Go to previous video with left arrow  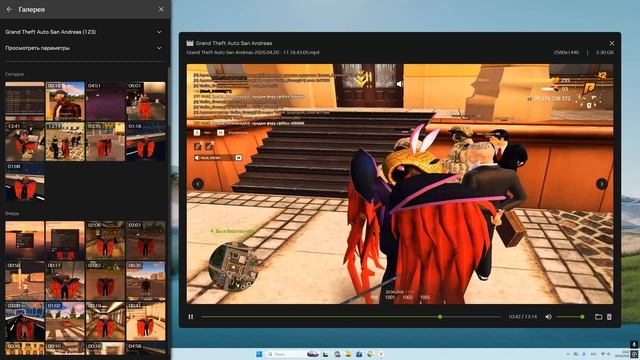pos(198,184)
